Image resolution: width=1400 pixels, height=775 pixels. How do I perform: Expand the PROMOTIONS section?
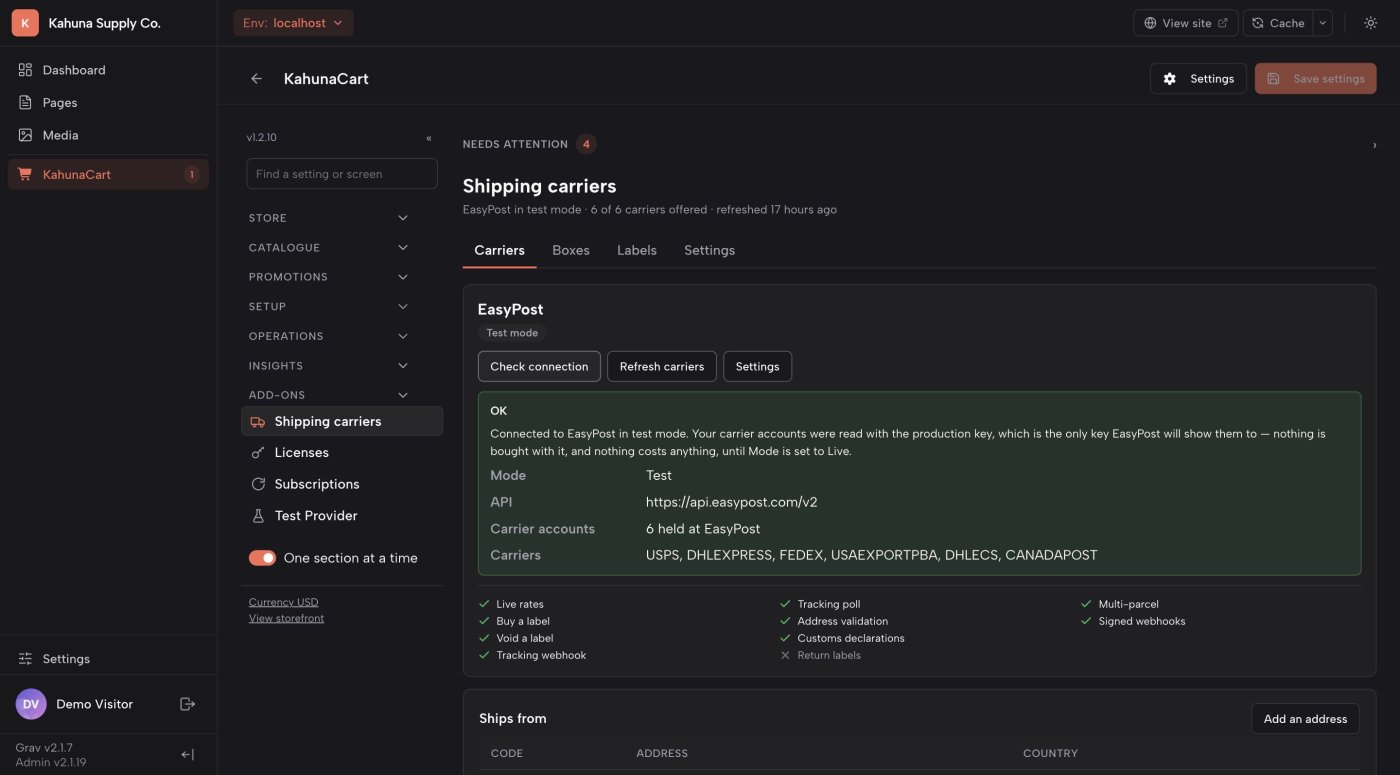[329, 277]
